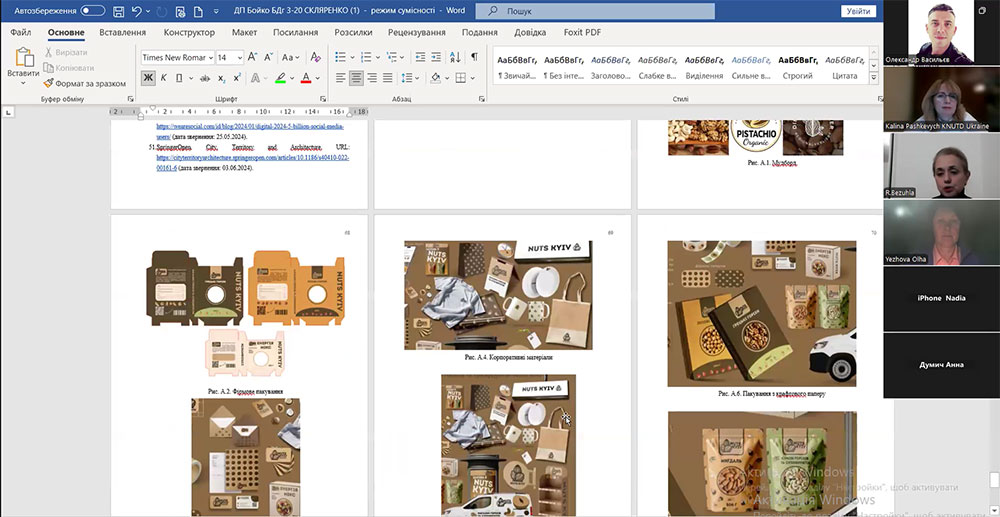Click the shading paint bucket color button
The image size is (1000, 517).
(436, 78)
